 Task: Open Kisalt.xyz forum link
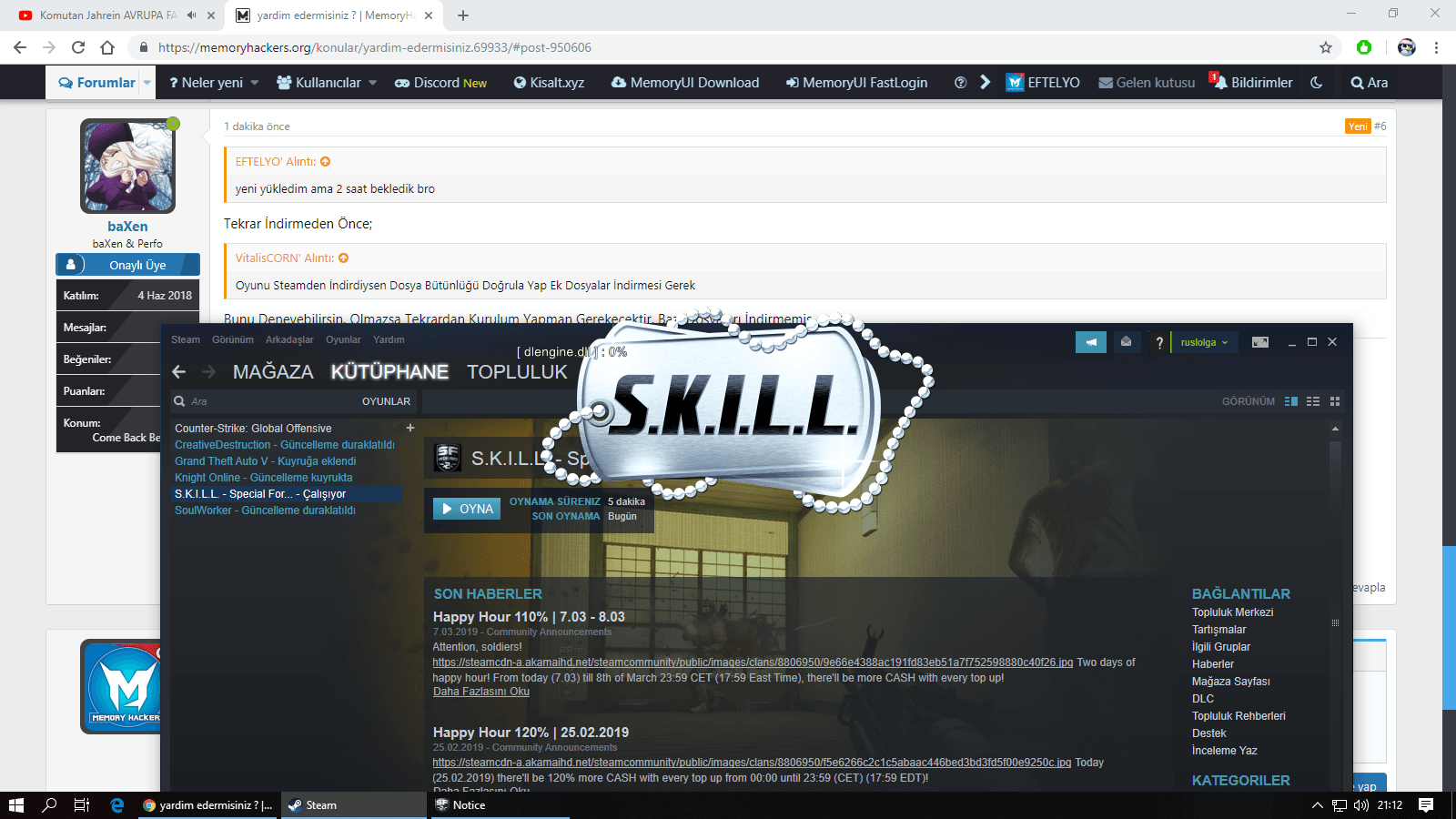549,83
